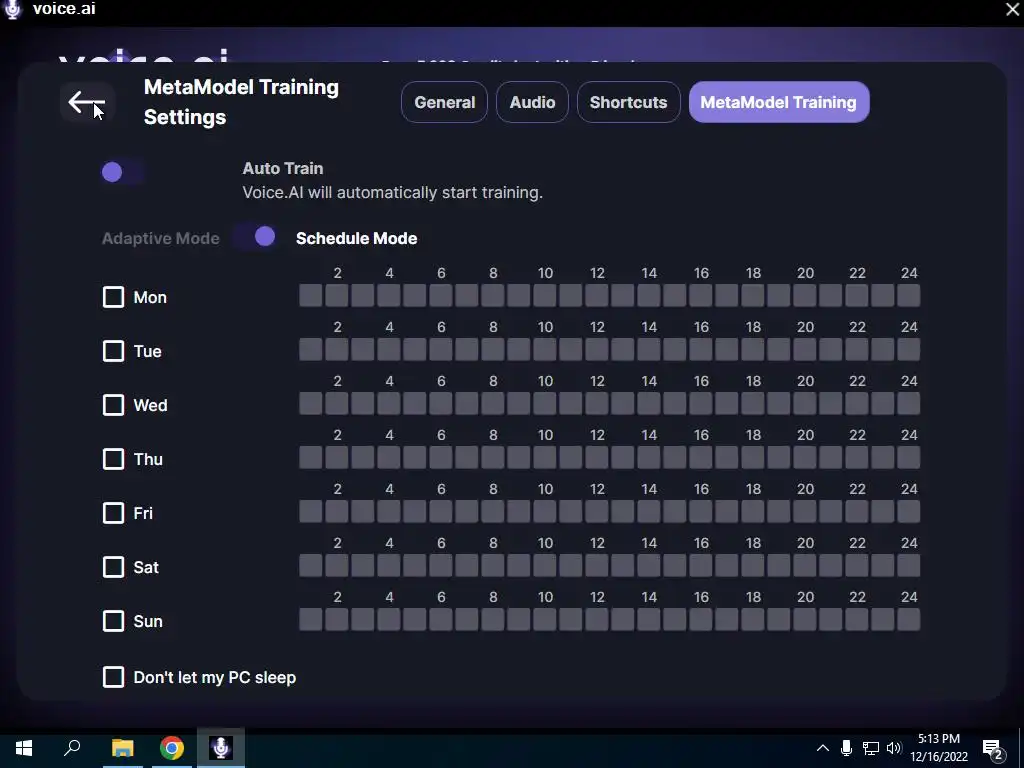Select the hour 2 block for Mon
Image resolution: width=1024 pixels, height=768 pixels.
(x=337, y=295)
